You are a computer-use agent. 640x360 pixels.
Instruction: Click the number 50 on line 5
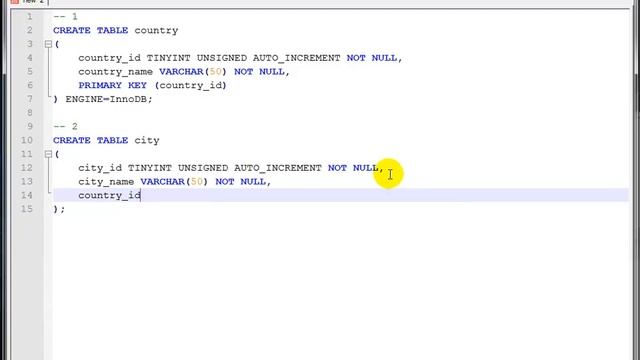point(216,72)
